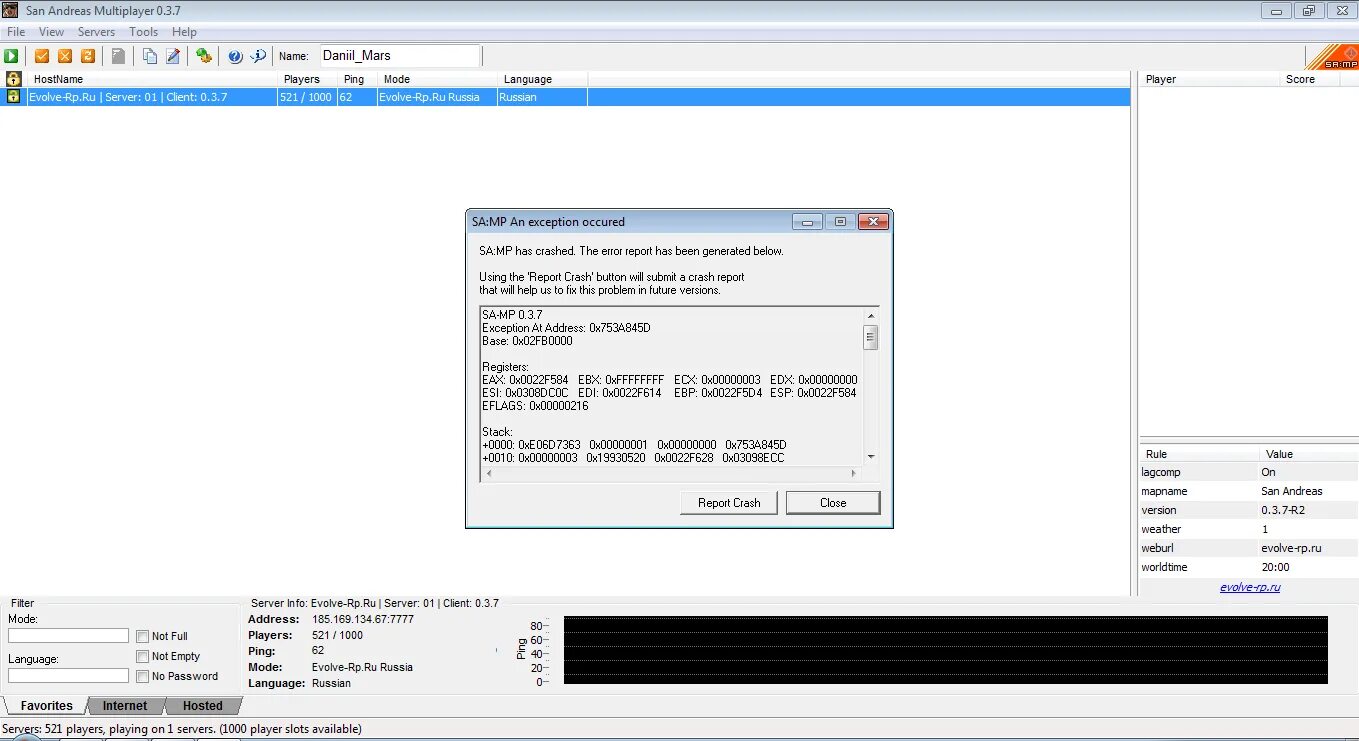Click the worldtime rule row

point(1248,567)
